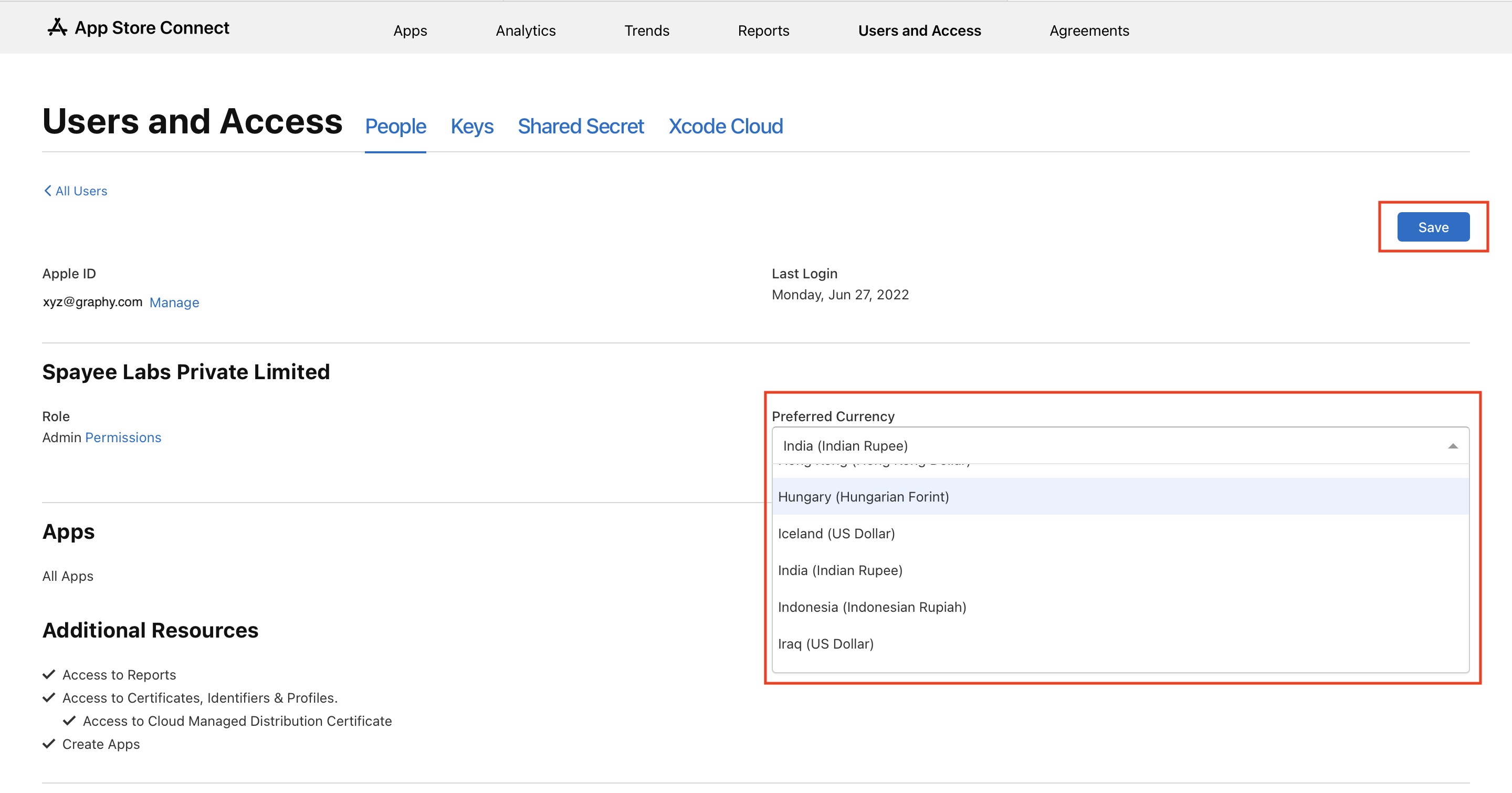Open the Analytics menu item
This screenshot has width=1512, height=793.
(526, 30)
